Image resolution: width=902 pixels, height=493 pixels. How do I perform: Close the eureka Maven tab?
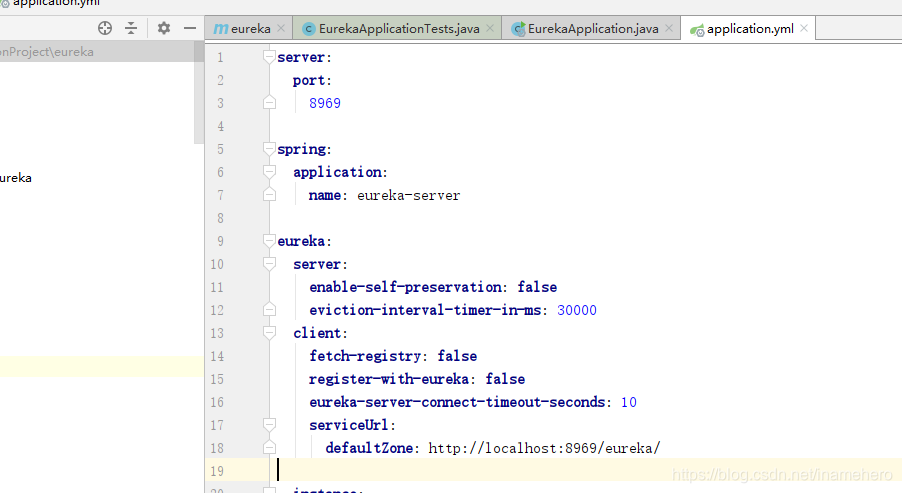281,28
